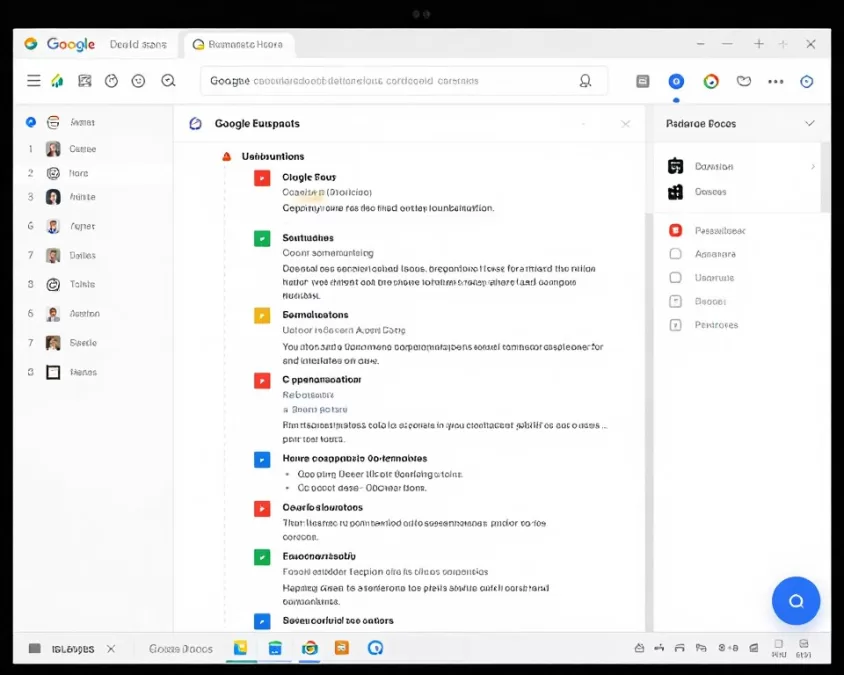Collapse the Radaroe Bocos panel chevron

(810, 123)
